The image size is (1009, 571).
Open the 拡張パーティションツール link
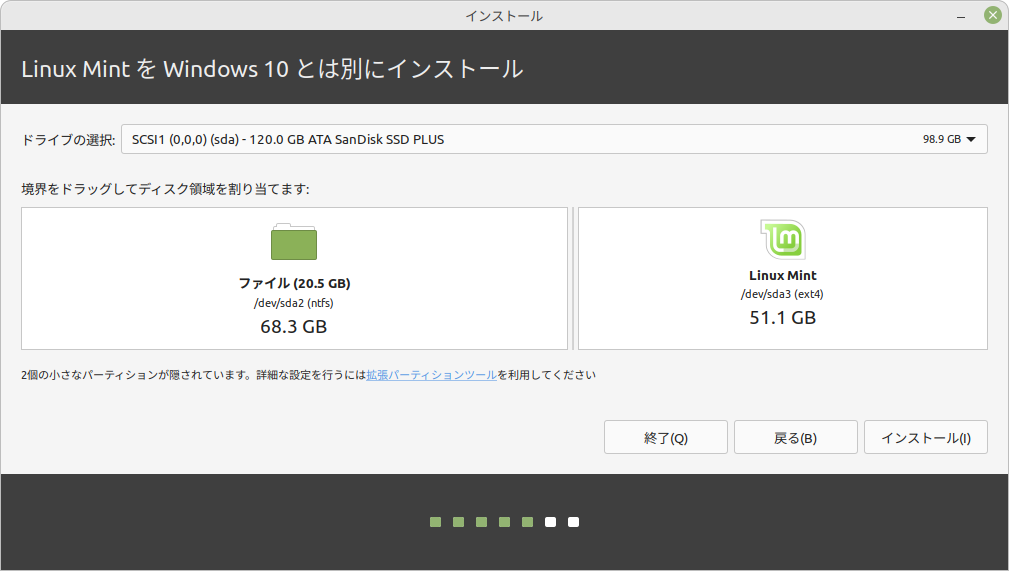[431, 375]
